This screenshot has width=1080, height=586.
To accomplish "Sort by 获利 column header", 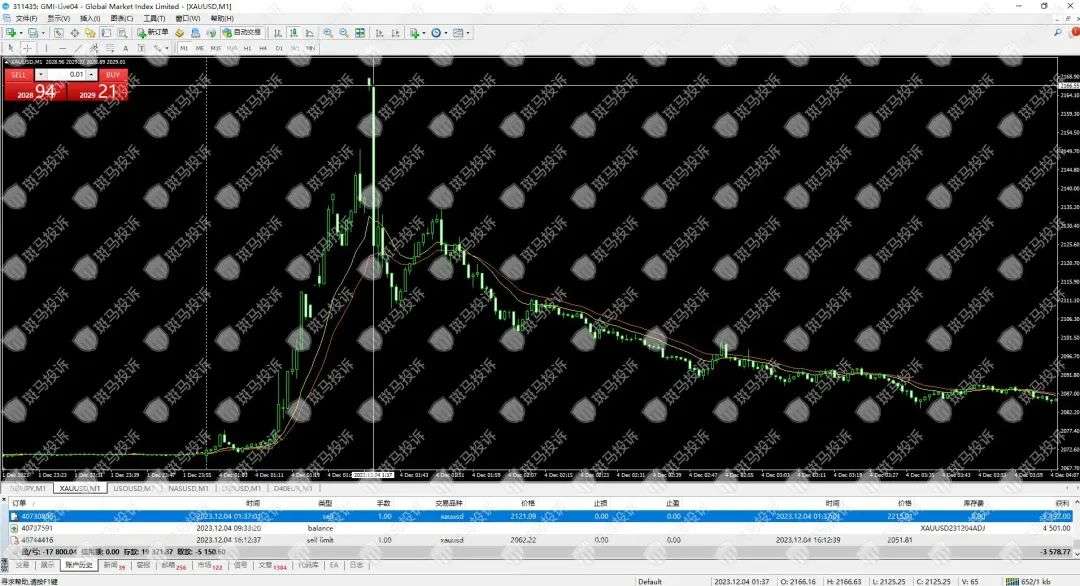I will (x=1062, y=503).
